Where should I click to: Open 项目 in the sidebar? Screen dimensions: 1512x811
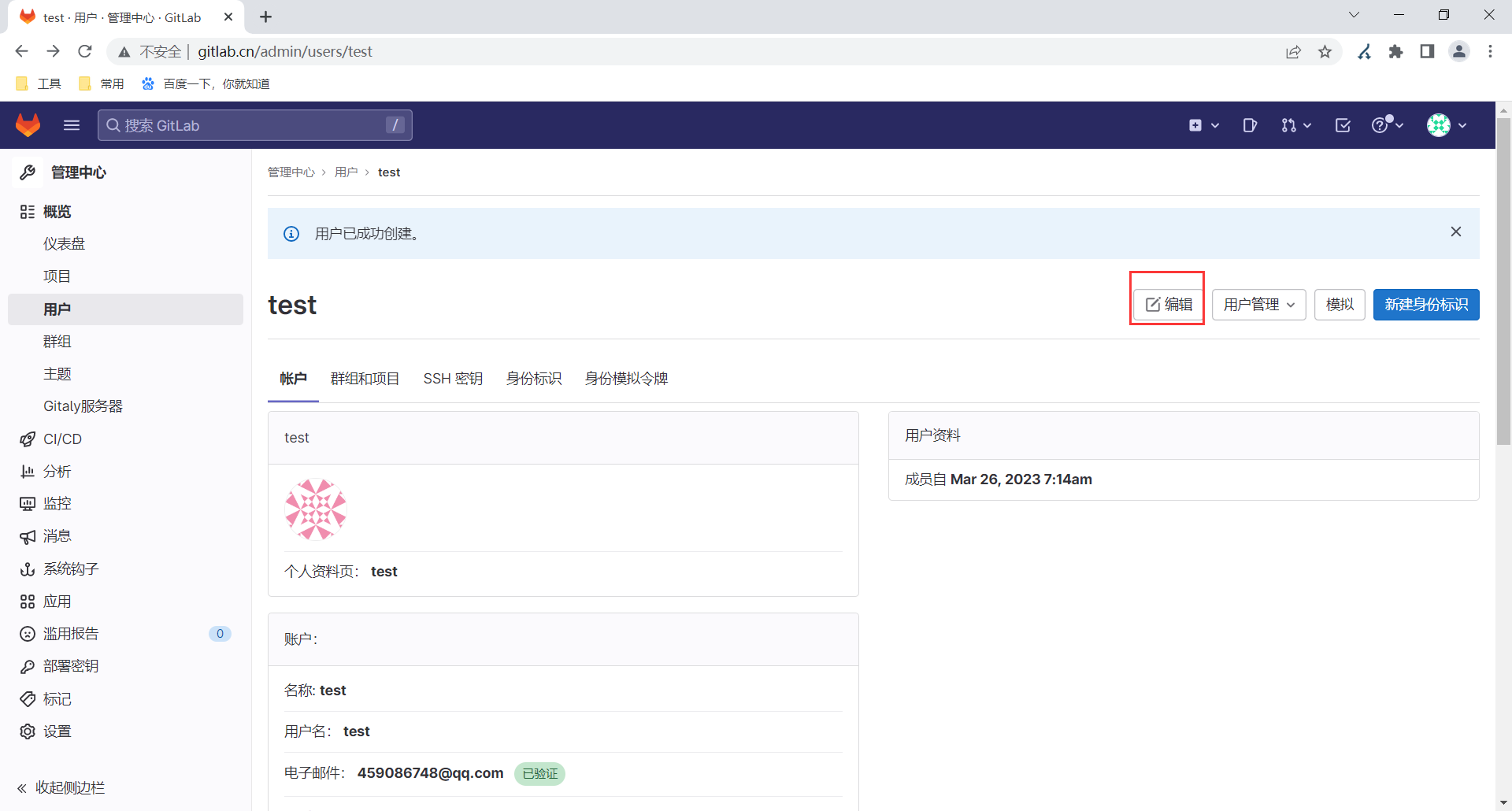(x=126, y=276)
